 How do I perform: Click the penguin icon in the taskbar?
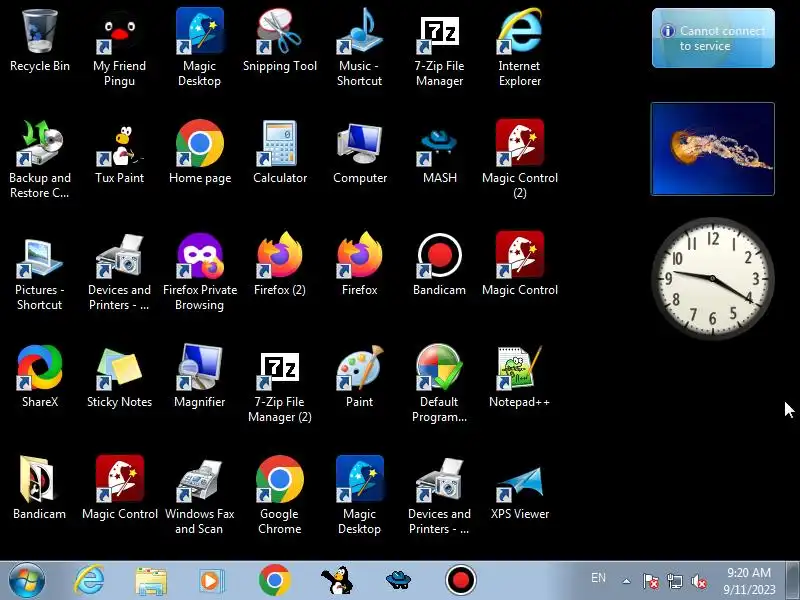tap(337, 580)
